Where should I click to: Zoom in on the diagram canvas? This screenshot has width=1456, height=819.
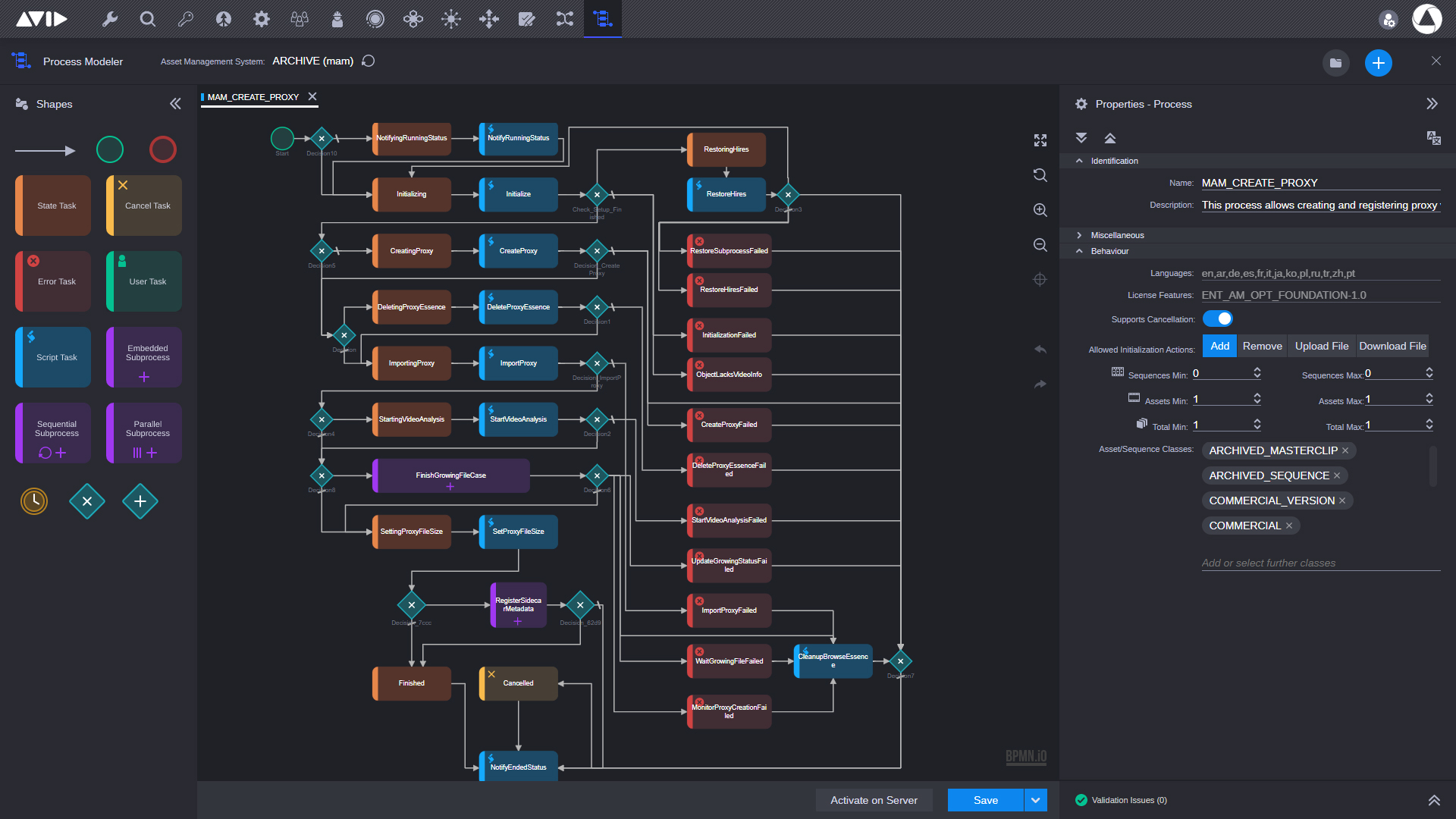[x=1040, y=210]
